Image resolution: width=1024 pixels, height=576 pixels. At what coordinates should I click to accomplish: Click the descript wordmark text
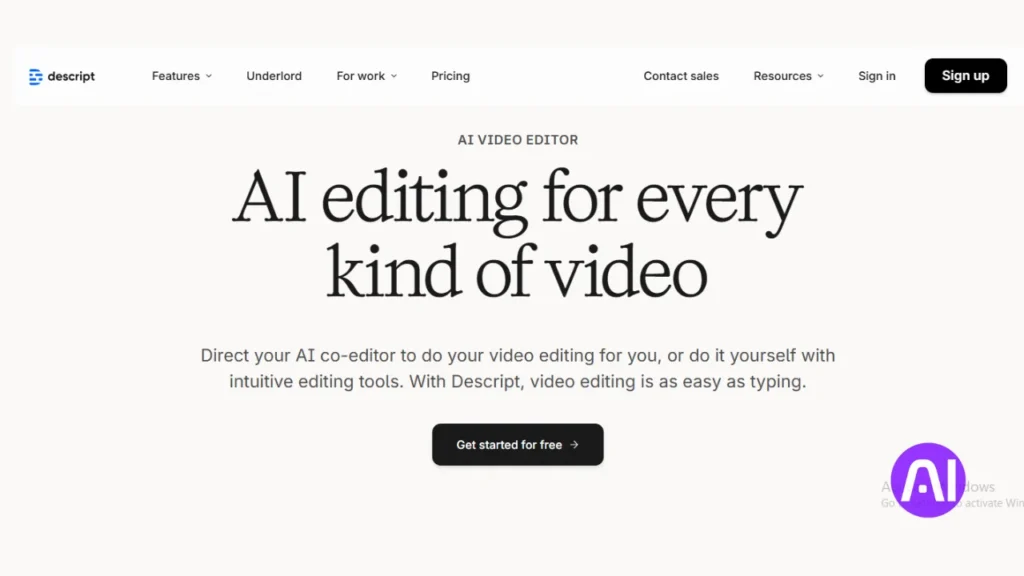(70, 76)
